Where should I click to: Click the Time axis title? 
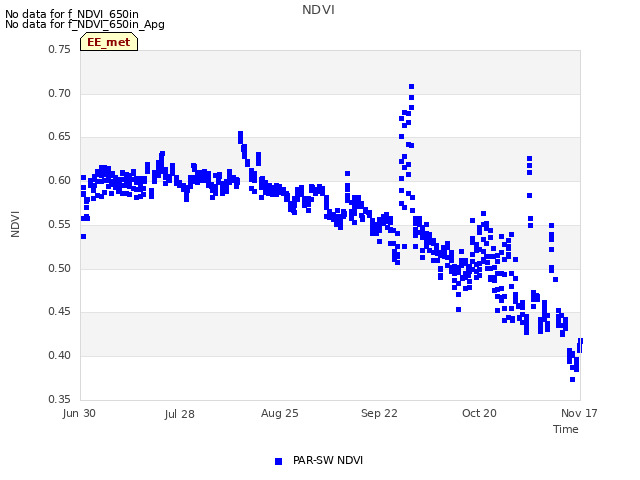pyautogui.click(x=566, y=429)
